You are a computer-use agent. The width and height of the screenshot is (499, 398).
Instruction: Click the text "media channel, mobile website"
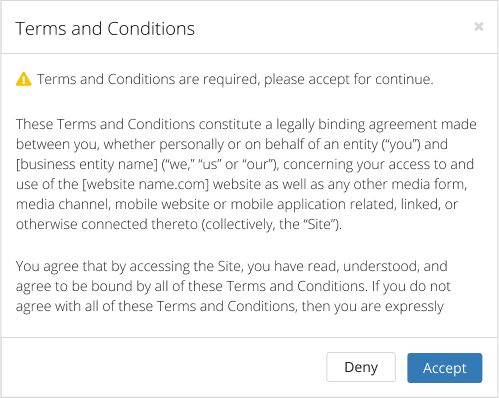112,204
